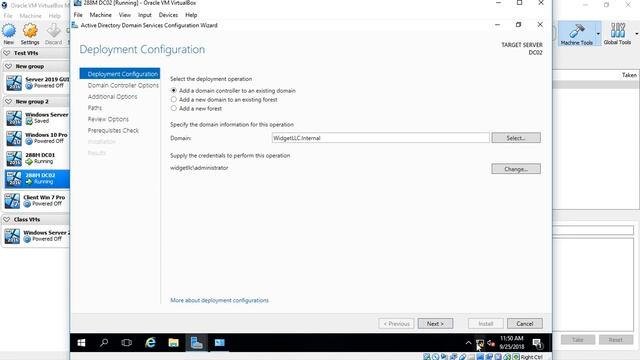Click the < Previous wizard button

click(396, 324)
